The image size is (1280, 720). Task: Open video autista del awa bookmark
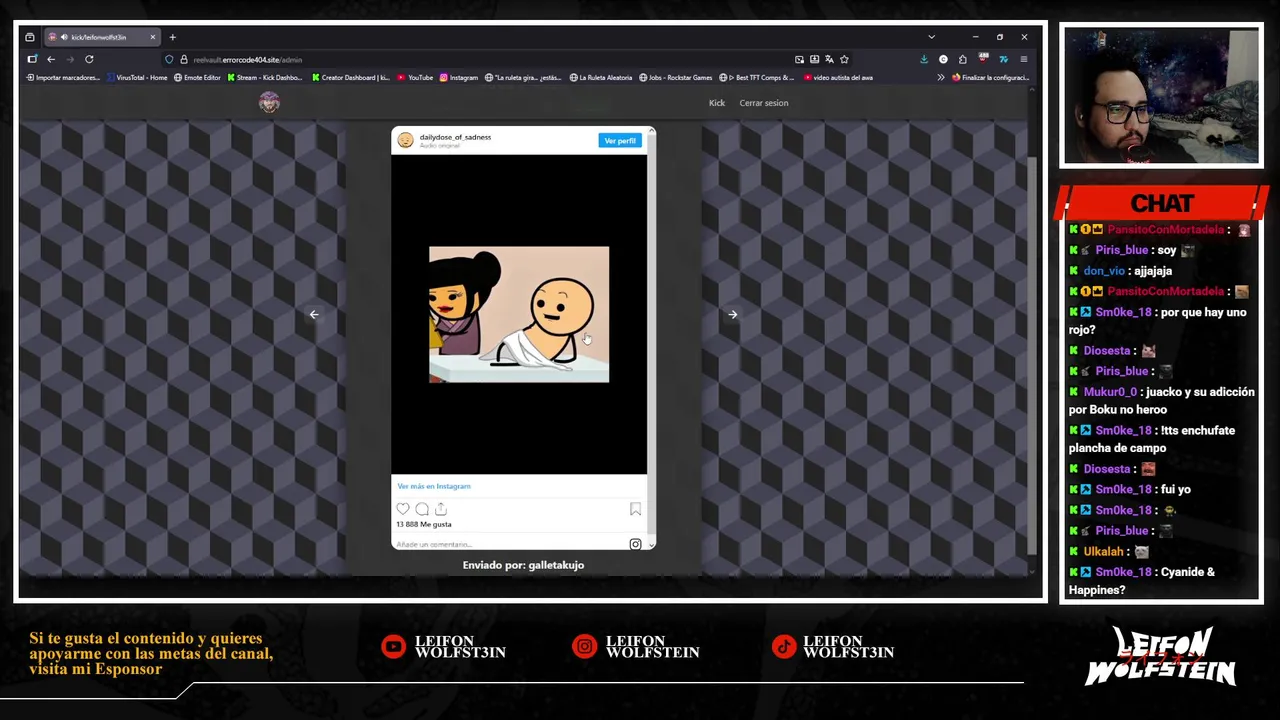pyautogui.click(x=838, y=77)
